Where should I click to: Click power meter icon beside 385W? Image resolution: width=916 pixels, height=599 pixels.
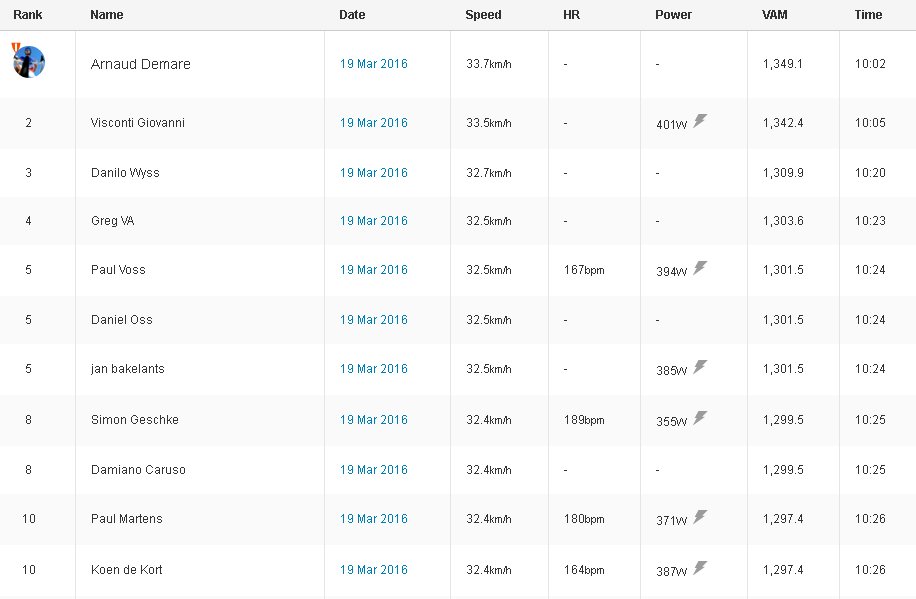click(700, 367)
